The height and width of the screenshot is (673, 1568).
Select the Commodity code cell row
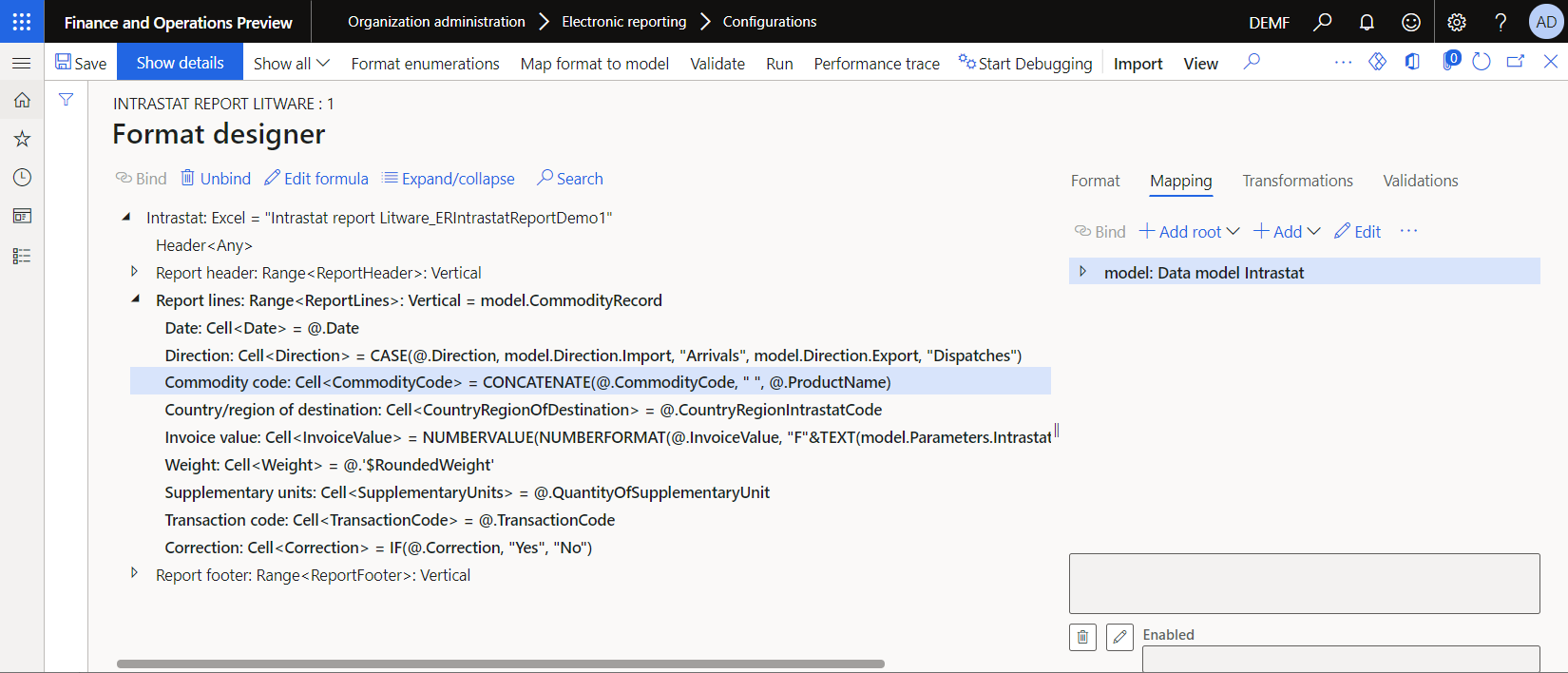click(x=590, y=381)
